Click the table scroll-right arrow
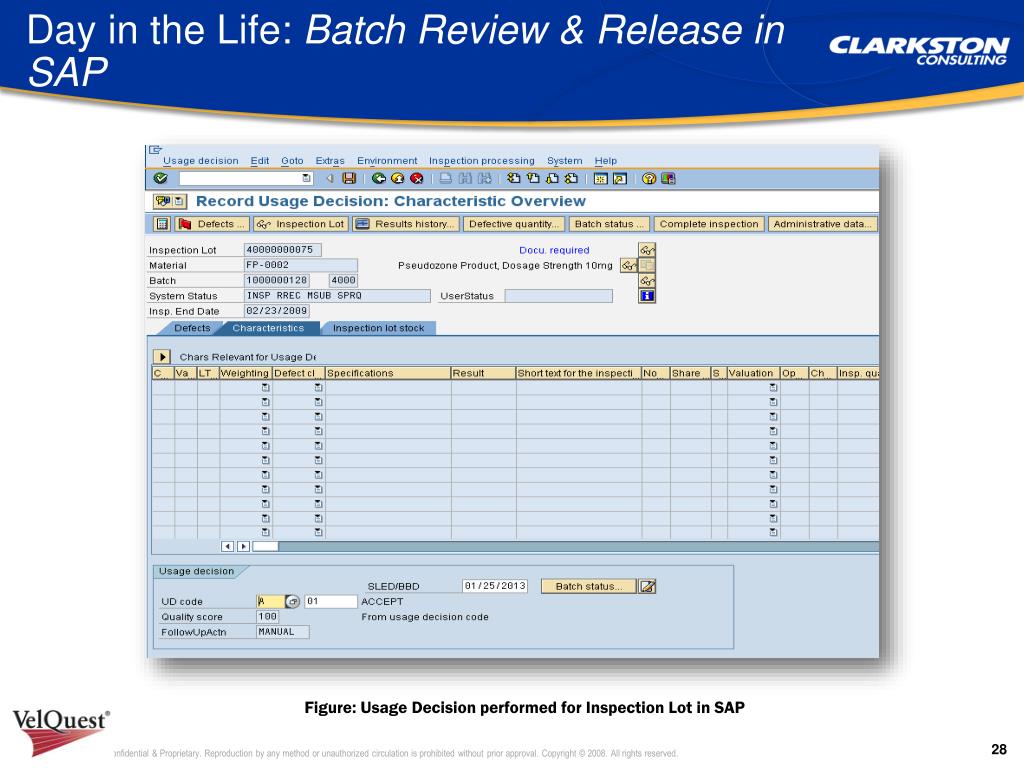The height and width of the screenshot is (768, 1024). [243, 546]
